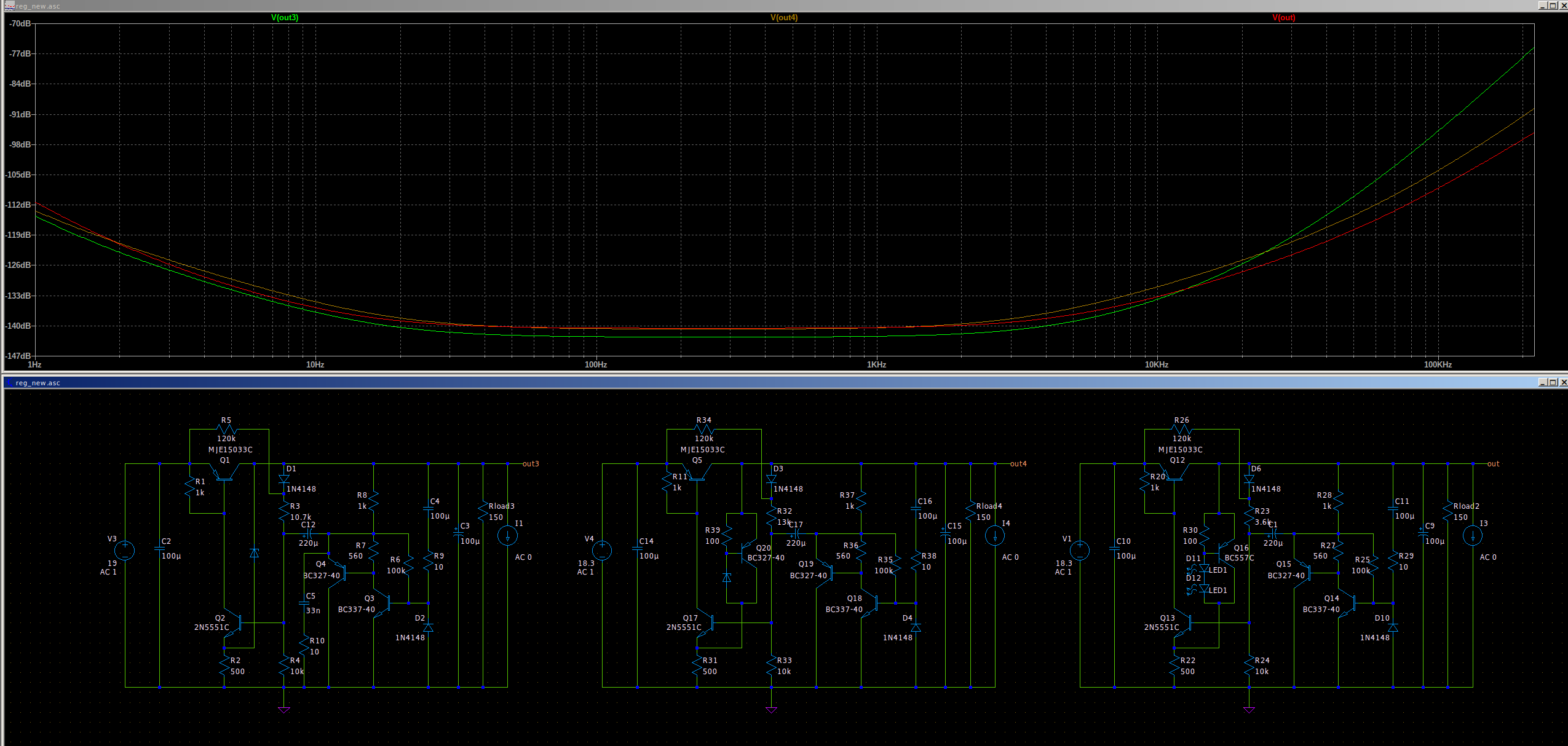This screenshot has width=1568, height=746.
Task: Select diode D6 symbol
Action: (1249, 479)
